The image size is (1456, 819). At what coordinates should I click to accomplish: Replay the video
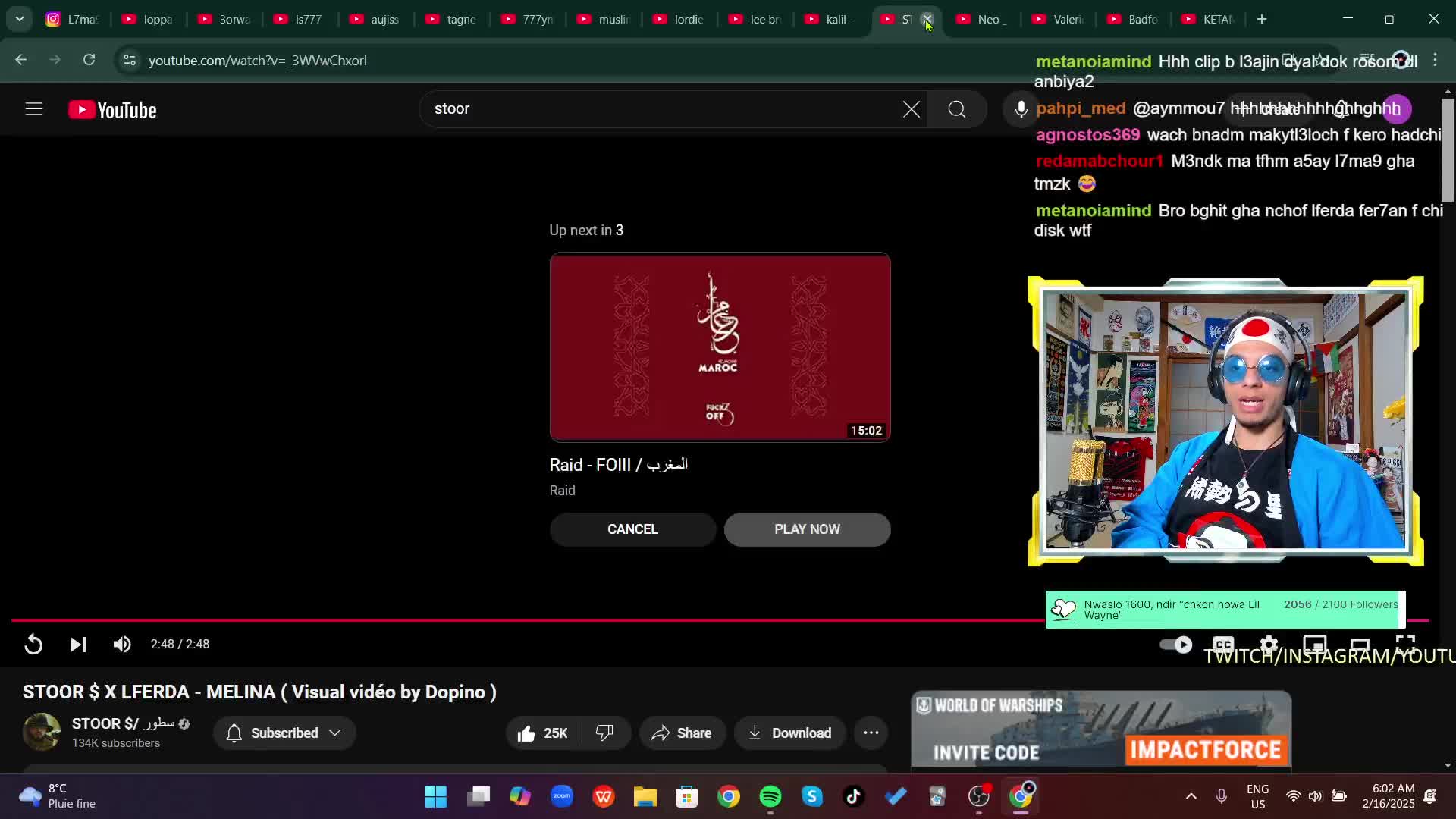33,645
